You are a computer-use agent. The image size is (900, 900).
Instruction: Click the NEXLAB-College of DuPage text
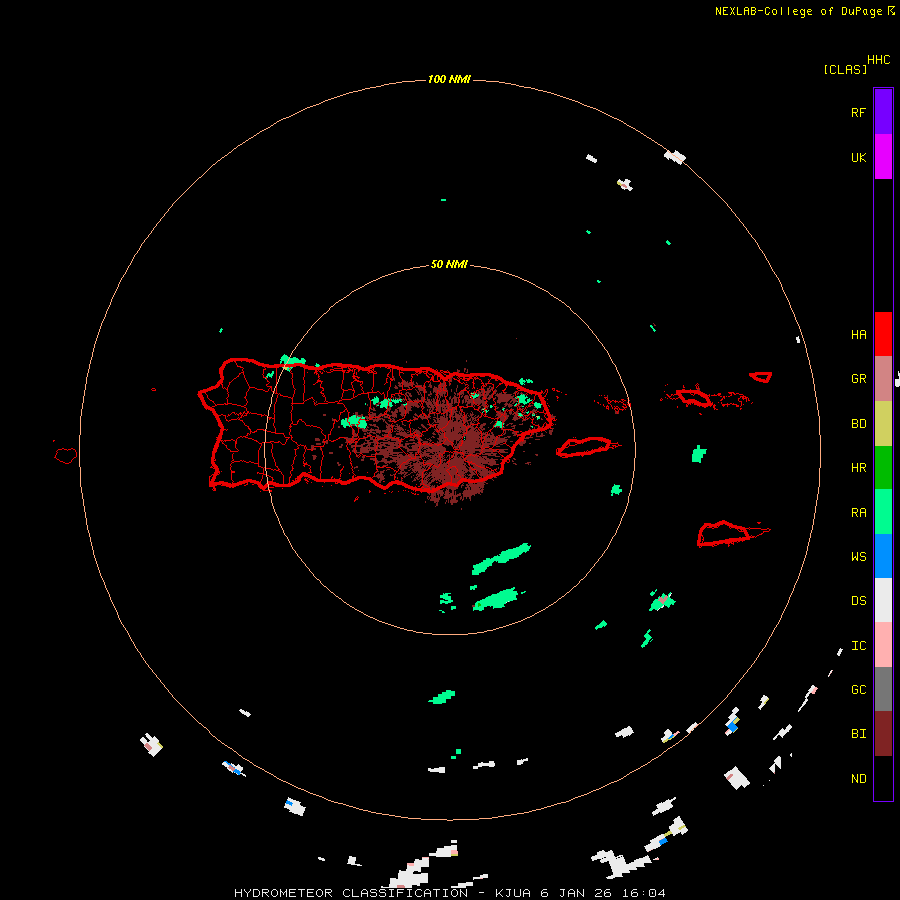(x=798, y=11)
